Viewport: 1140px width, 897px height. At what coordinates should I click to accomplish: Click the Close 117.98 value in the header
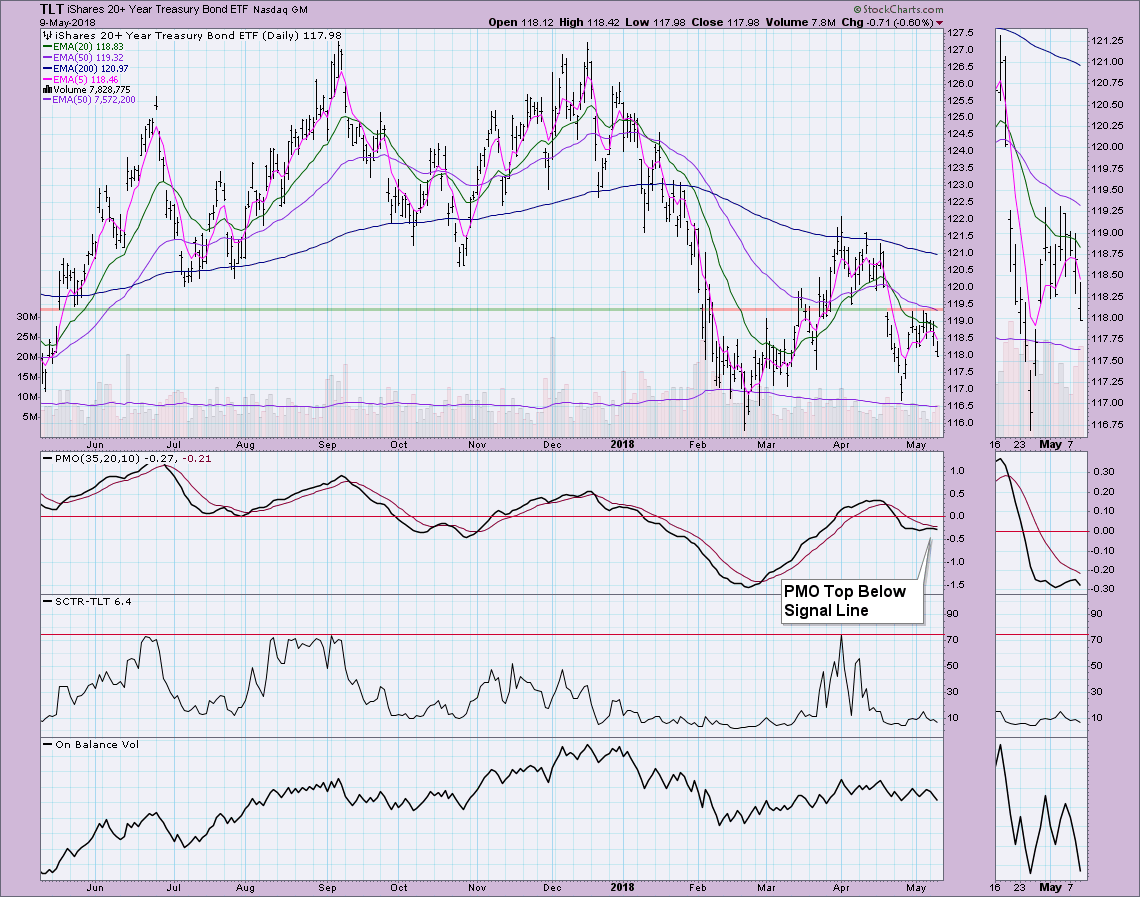pyautogui.click(x=725, y=23)
